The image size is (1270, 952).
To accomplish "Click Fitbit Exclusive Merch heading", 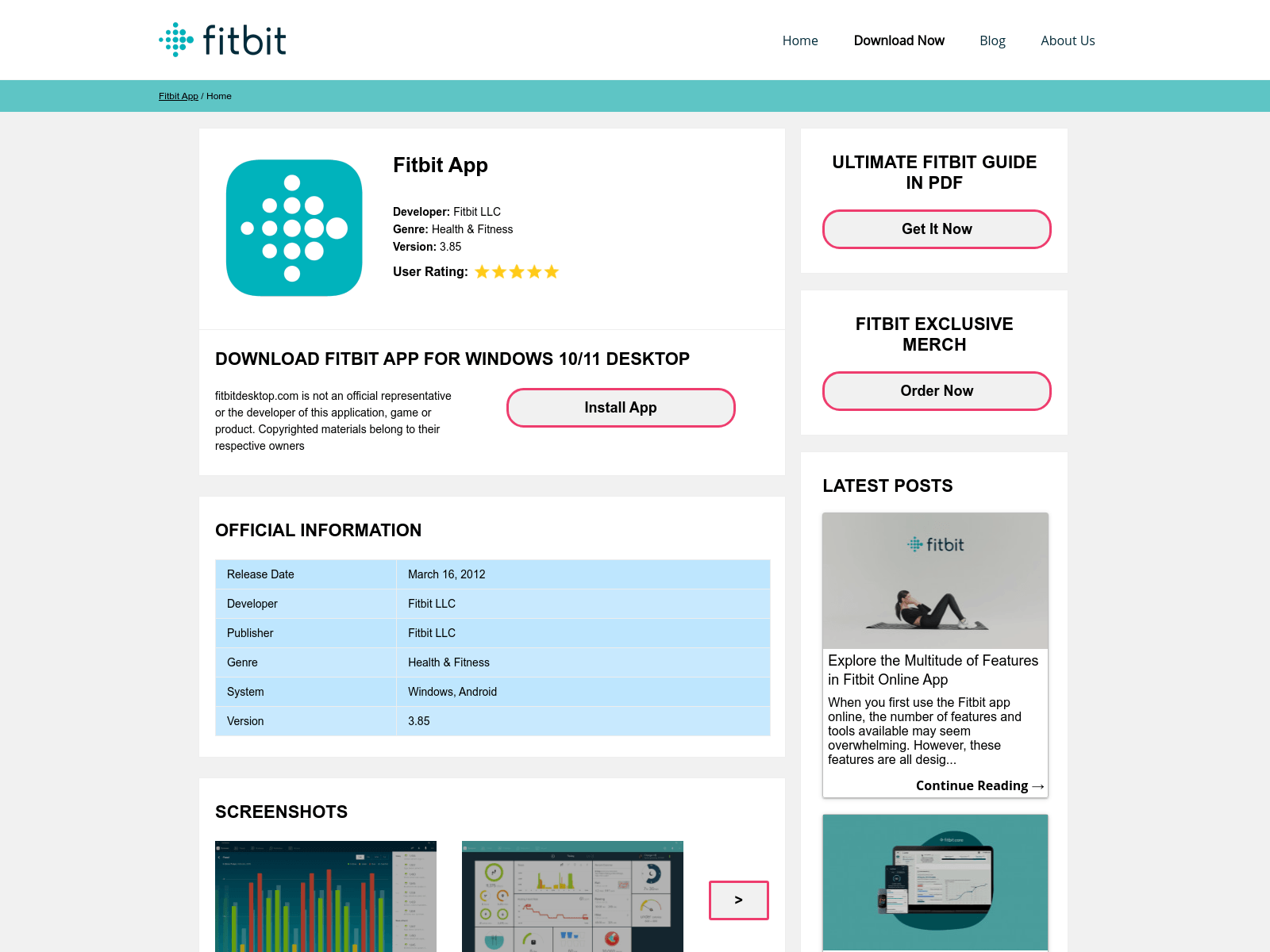I will click(x=934, y=334).
